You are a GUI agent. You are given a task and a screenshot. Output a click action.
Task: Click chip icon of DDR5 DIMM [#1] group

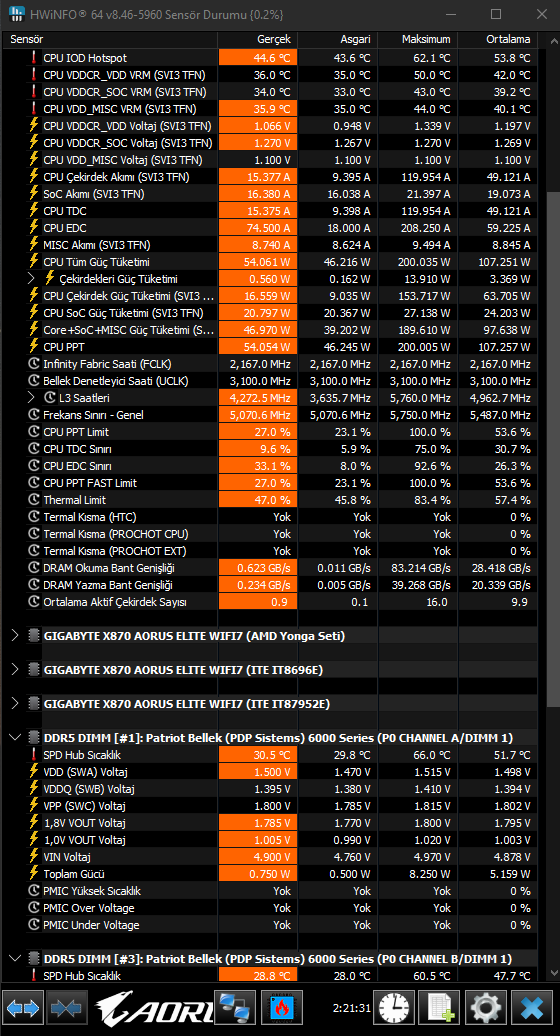coord(34,737)
